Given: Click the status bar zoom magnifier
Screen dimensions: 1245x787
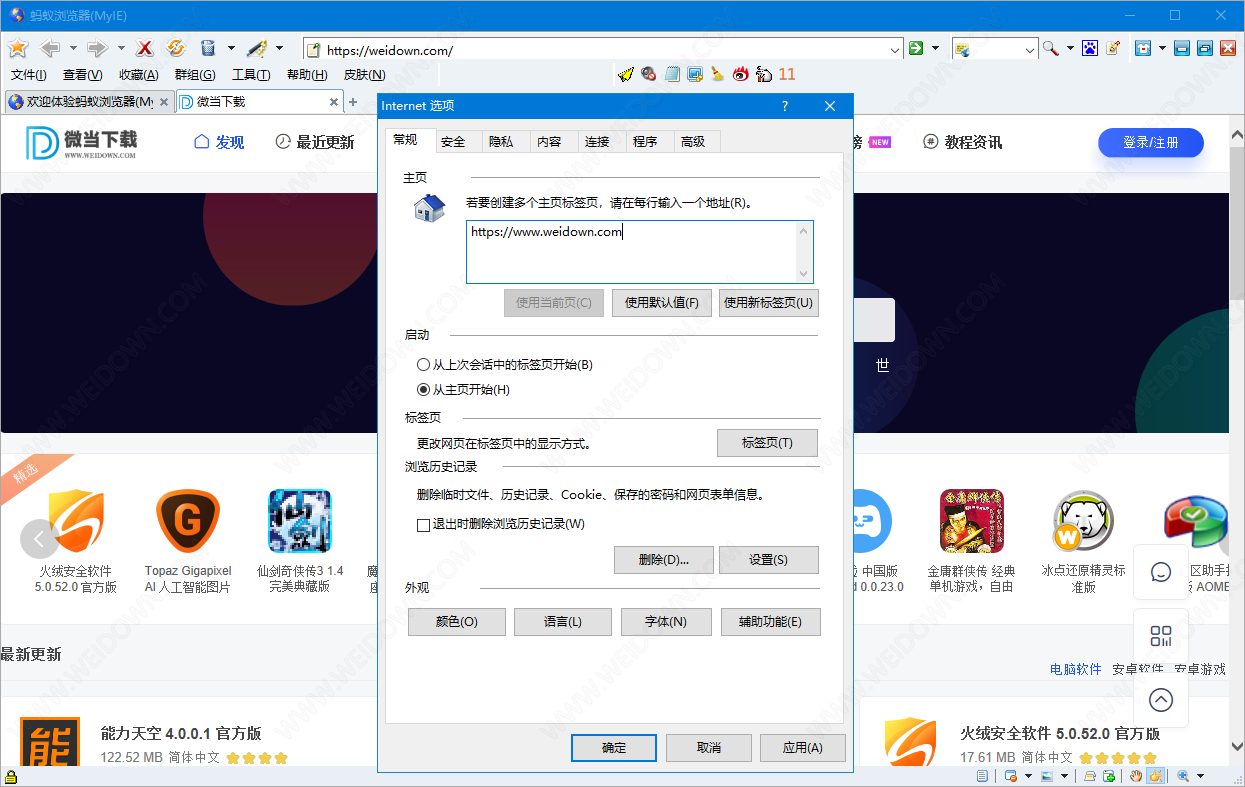Looking at the screenshot, I should pyautogui.click(x=1184, y=776).
